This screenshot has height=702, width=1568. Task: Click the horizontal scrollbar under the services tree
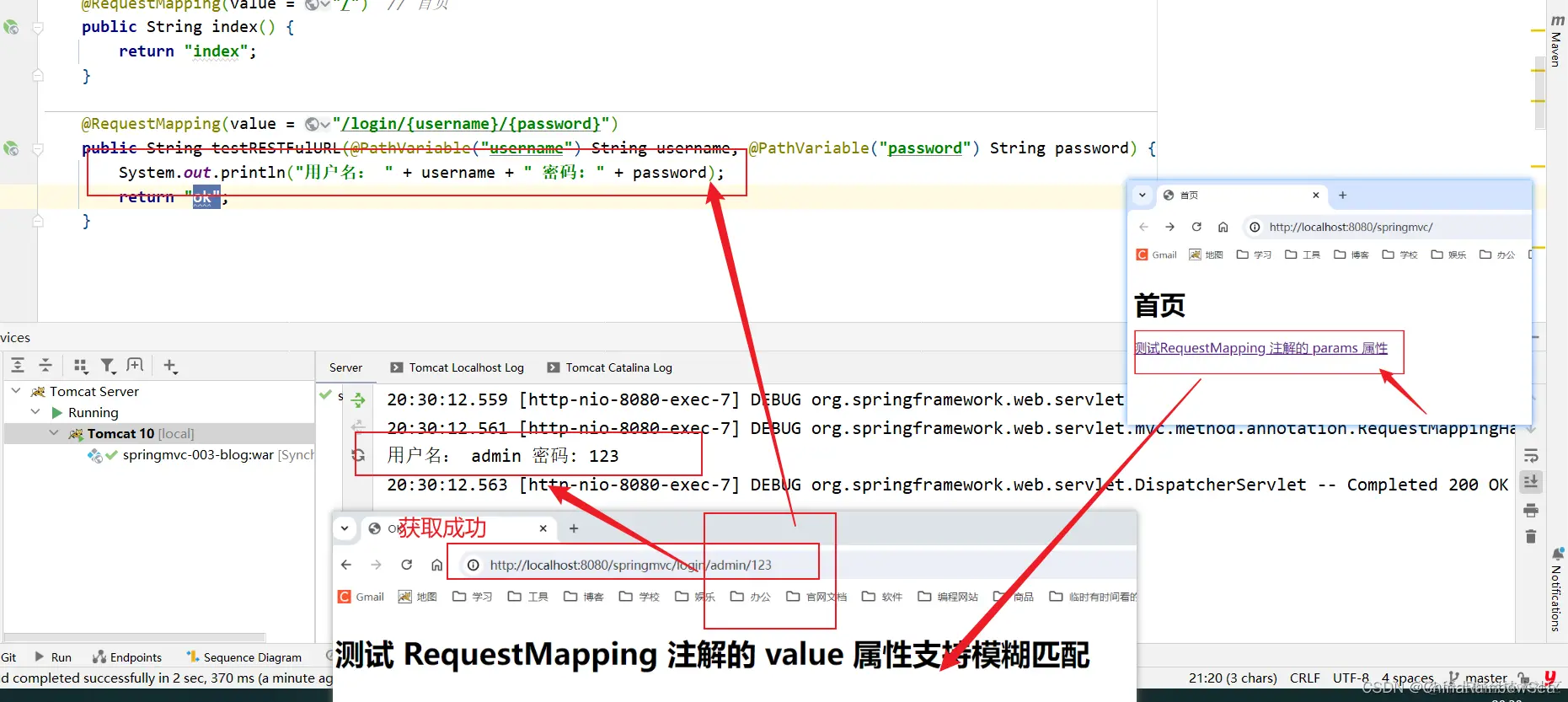(135, 637)
